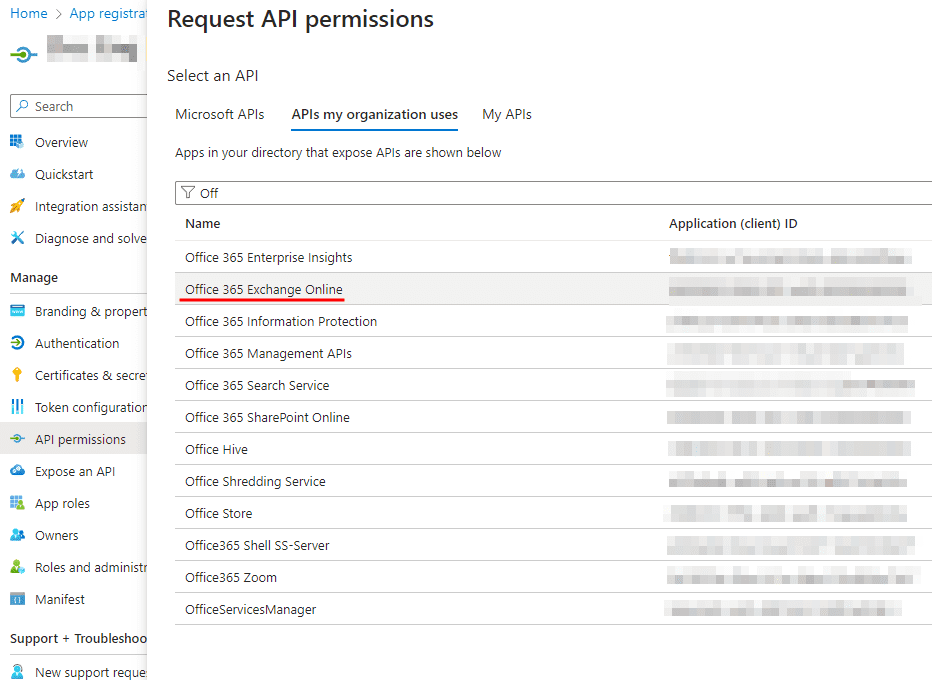Click the Owners people icon
The height and width of the screenshot is (680, 932).
17,535
